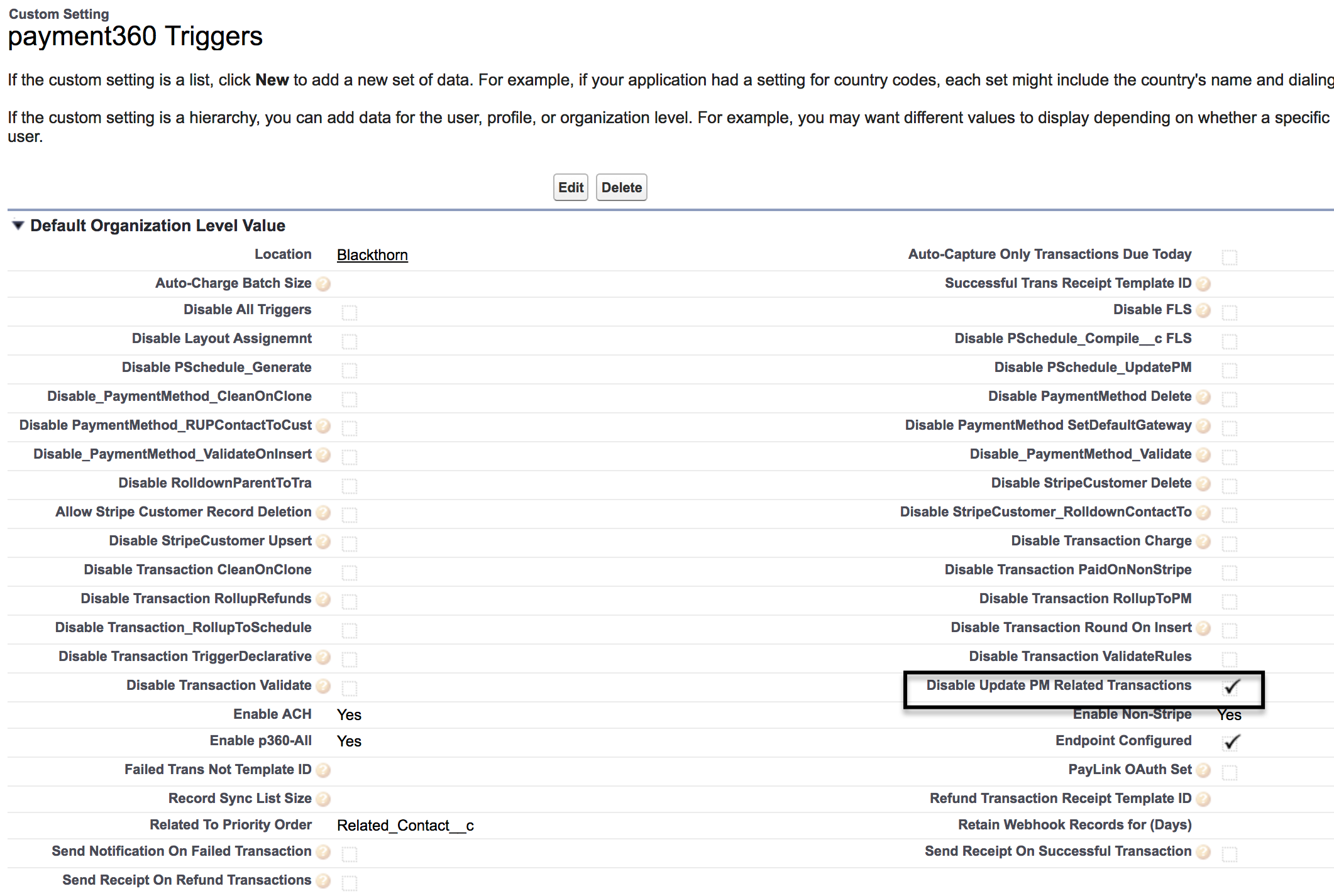
Task: Toggle the Disable Transaction ValidateRules checkbox
Action: pyautogui.click(x=1230, y=659)
